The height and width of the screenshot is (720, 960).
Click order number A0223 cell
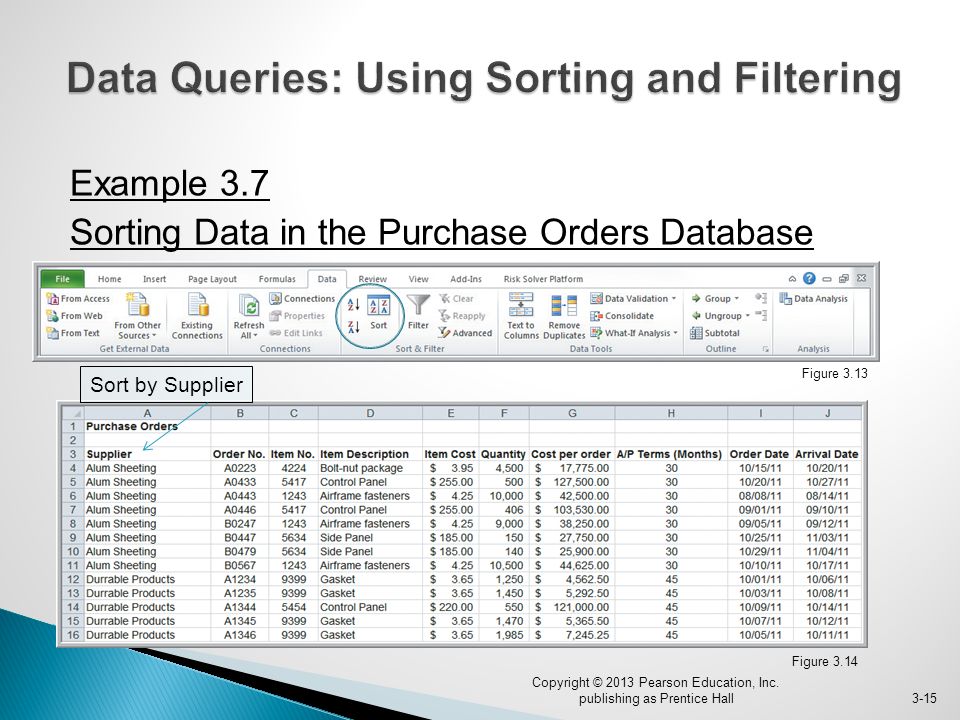click(239, 468)
